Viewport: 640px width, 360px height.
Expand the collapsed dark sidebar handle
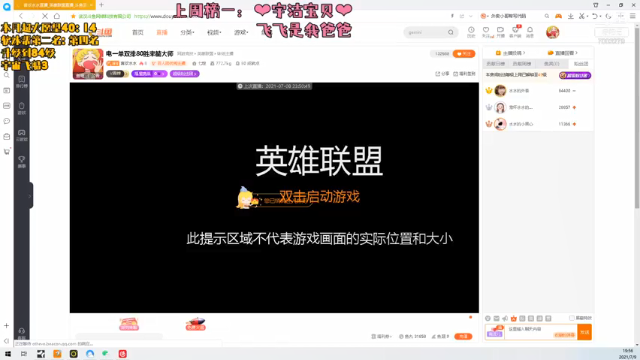point(31,196)
